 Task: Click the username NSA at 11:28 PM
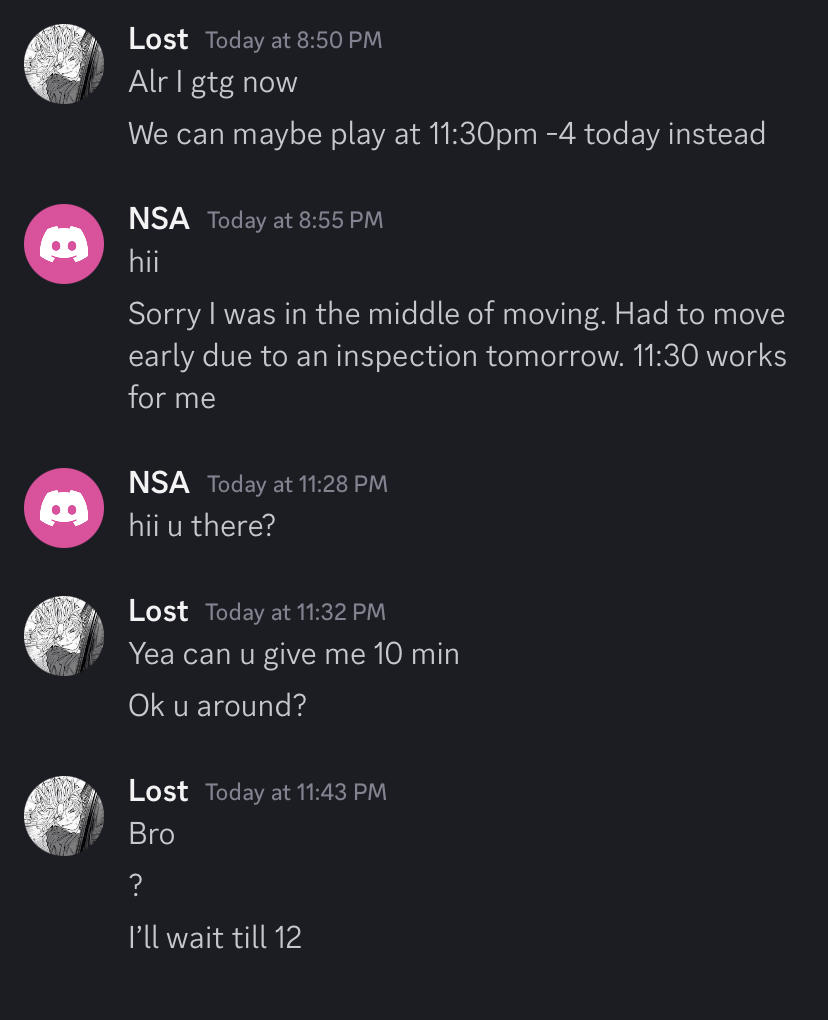tap(159, 483)
